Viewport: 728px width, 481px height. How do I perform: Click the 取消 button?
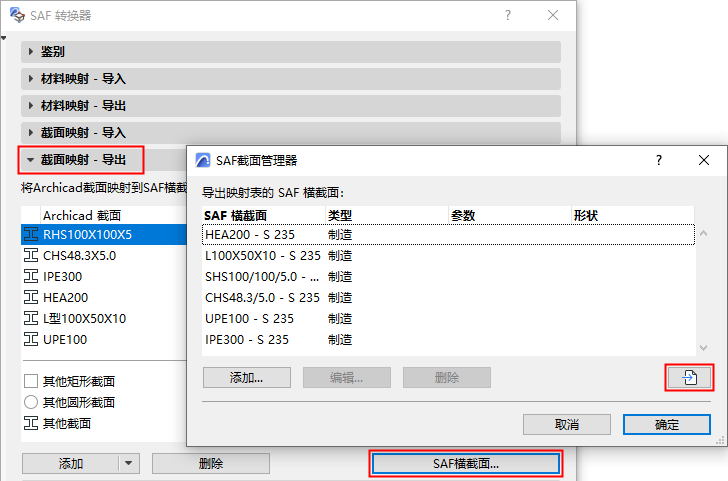click(x=567, y=424)
